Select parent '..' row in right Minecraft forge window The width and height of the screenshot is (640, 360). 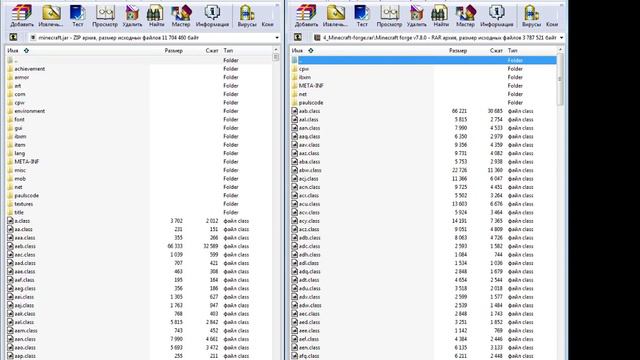click(x=424, y=60)
